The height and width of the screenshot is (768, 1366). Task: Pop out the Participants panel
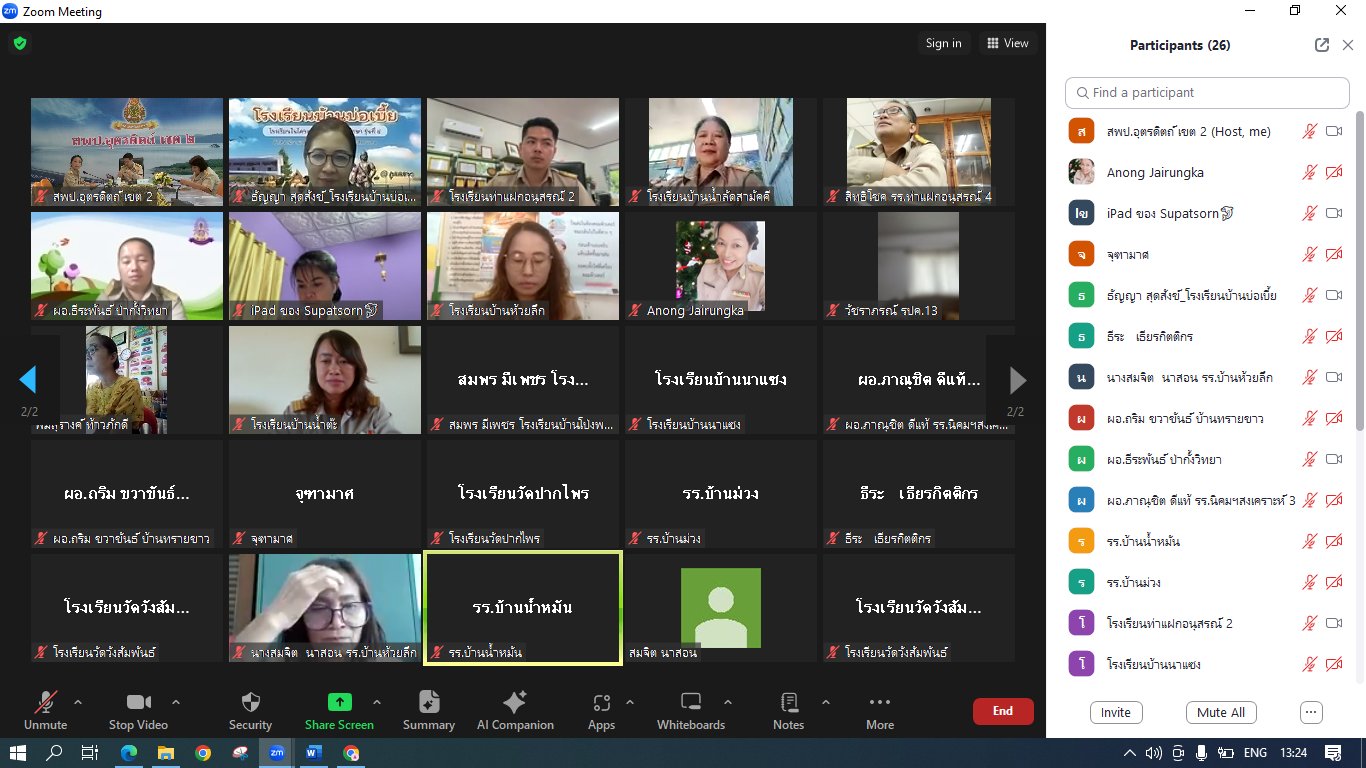(x=1321, y=45)
